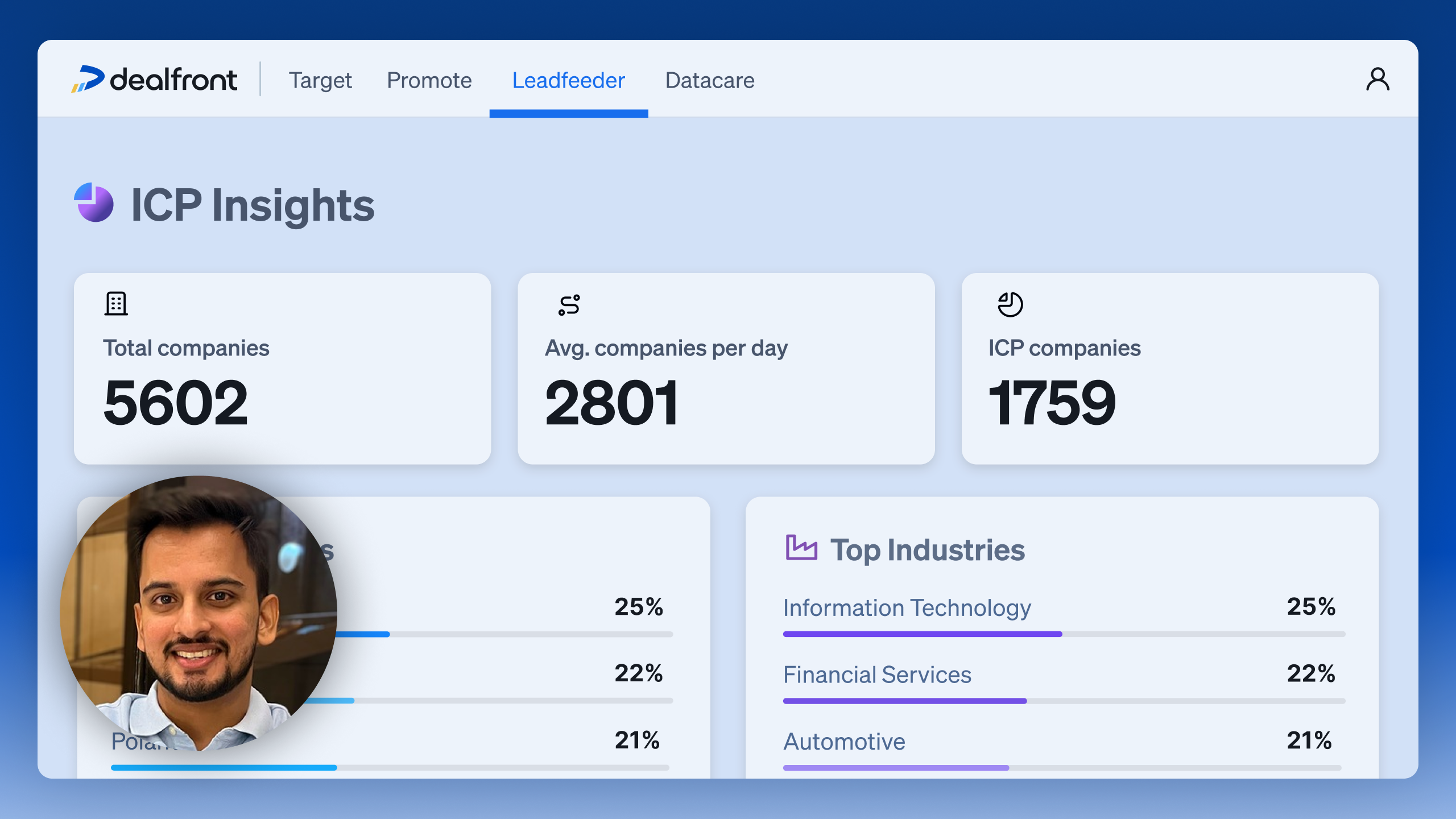Click the ICP Insights pie chart icon

pos(94,202)
